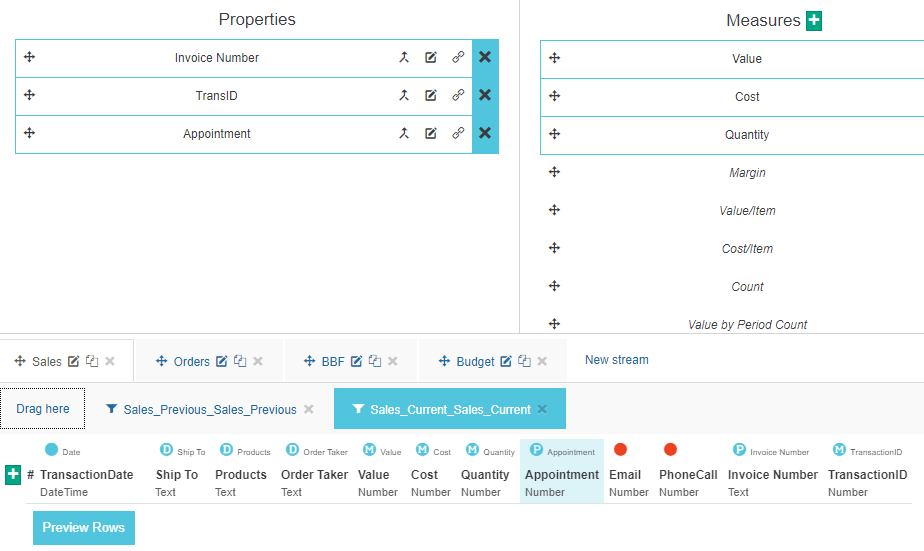
Task: Click the Preview Rows button
Action: tap(84, 528)
